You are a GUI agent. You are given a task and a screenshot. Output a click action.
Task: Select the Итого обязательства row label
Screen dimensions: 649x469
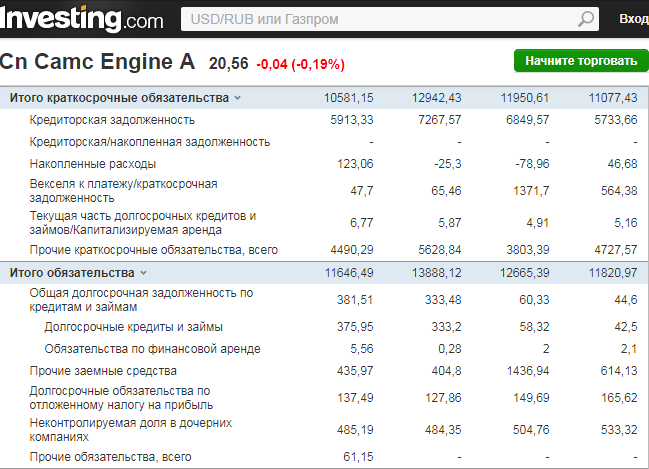[x=72, y=273]
